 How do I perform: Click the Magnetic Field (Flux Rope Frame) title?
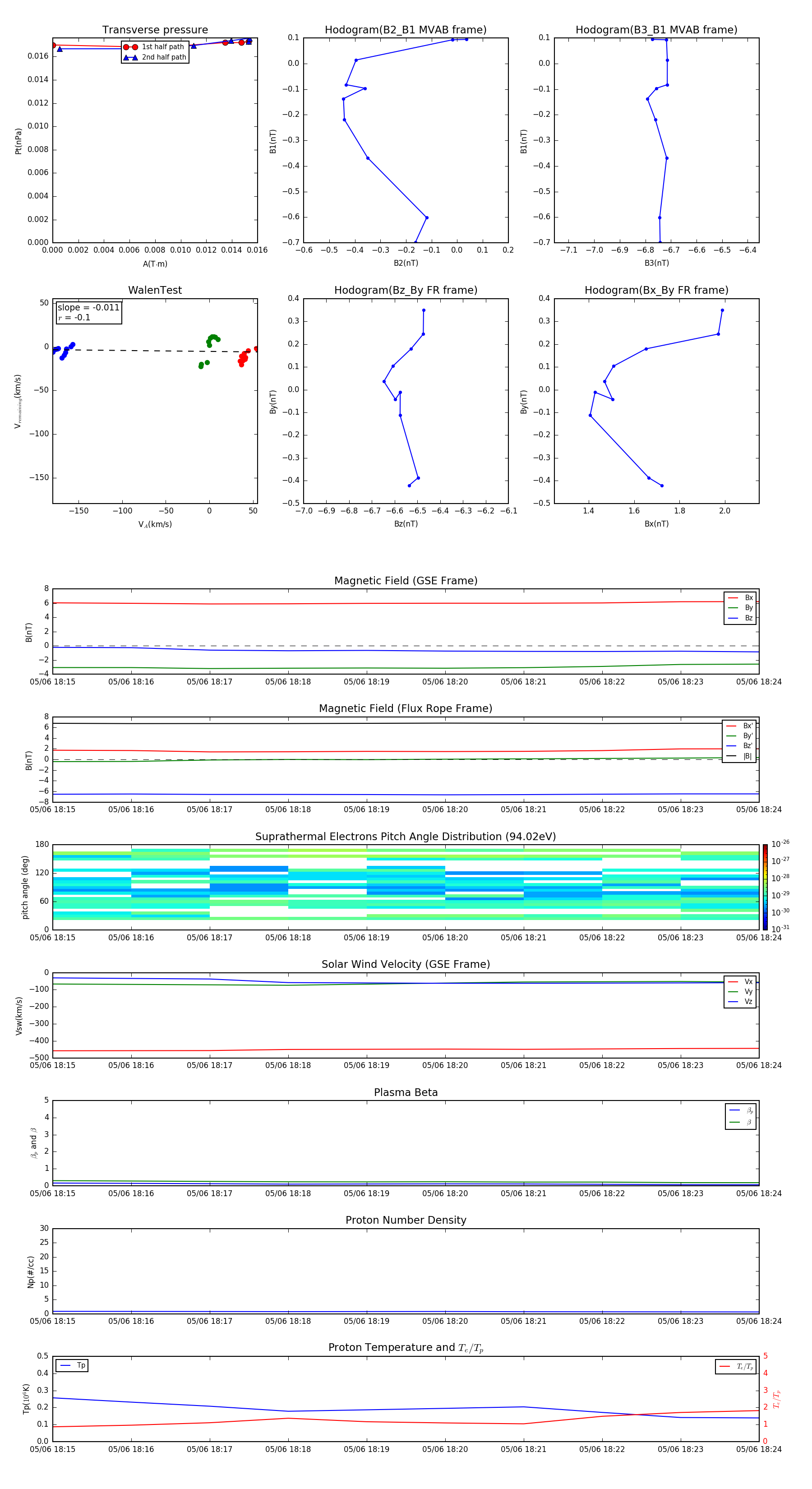pyautogui.click(x=405, y=708)
